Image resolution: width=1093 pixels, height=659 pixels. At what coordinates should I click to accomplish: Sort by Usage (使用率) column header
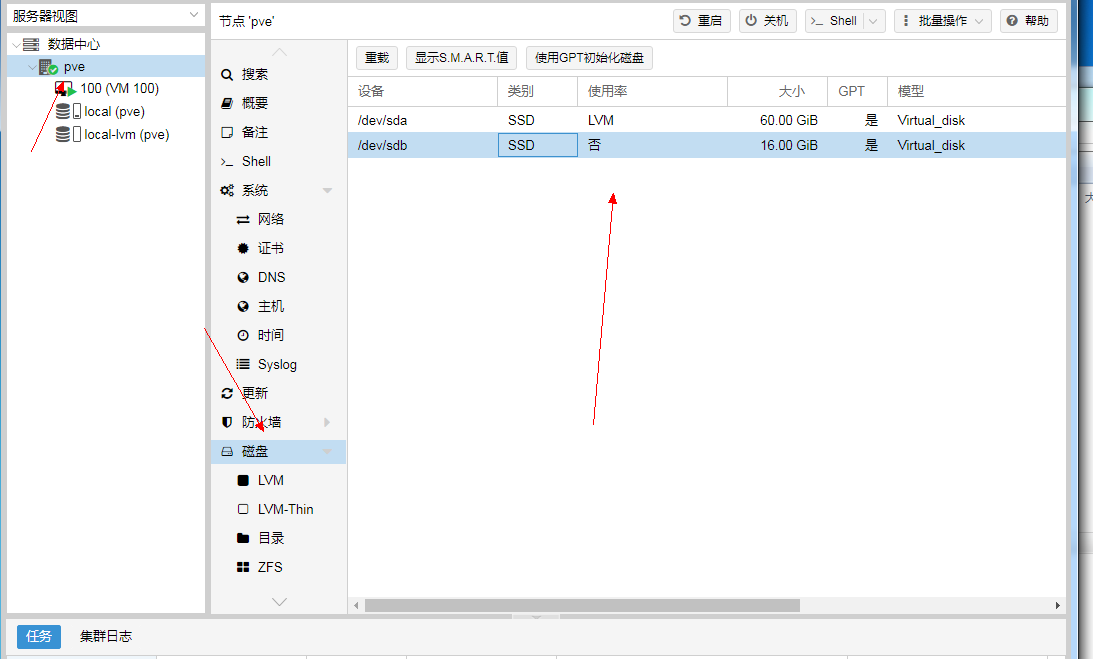click(652, 91)
